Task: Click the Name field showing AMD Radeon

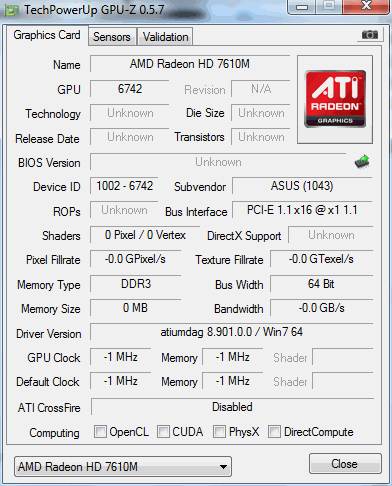Action: [x=190, y=64]
